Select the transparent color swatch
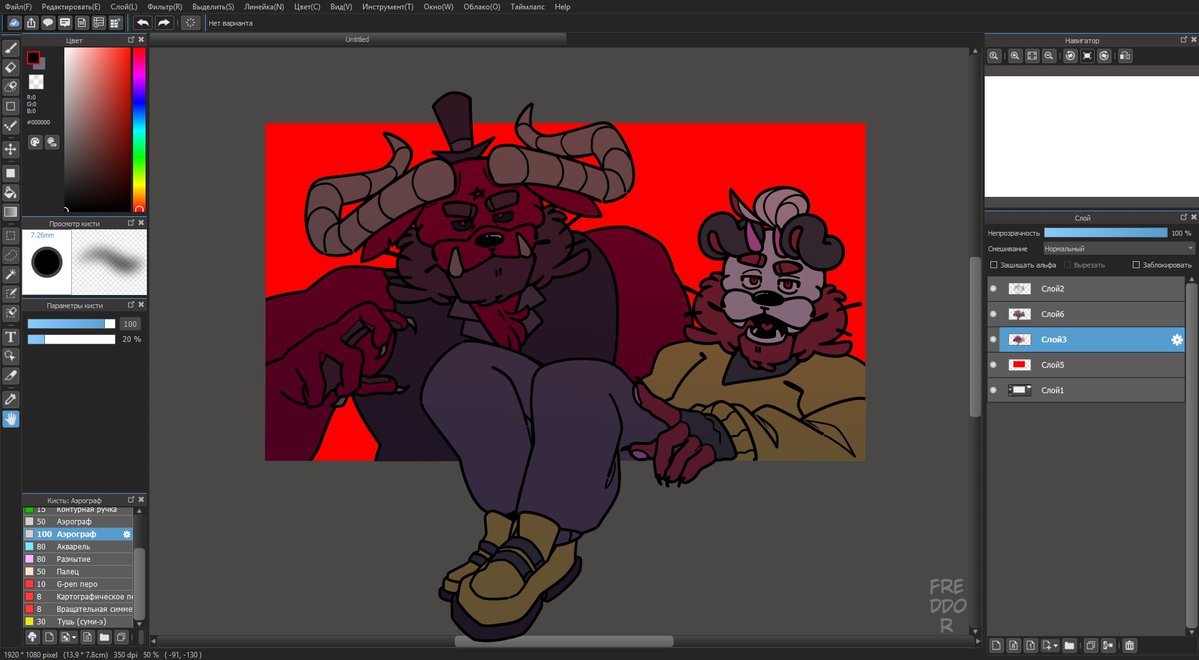1199x660 pixels. pos(36,82)
